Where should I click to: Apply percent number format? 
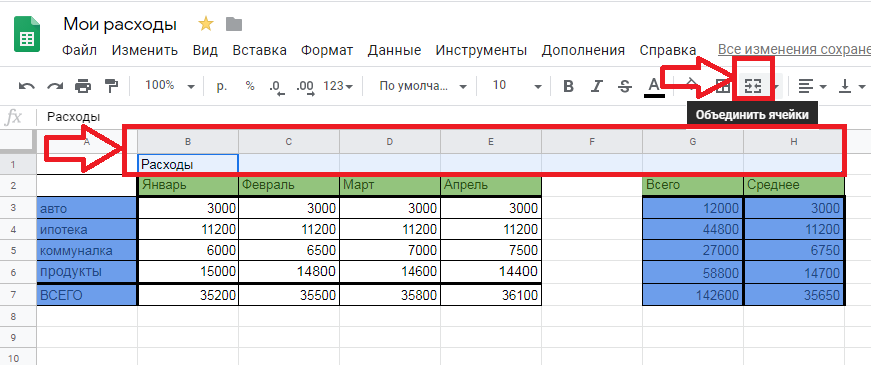click(250, 86)
